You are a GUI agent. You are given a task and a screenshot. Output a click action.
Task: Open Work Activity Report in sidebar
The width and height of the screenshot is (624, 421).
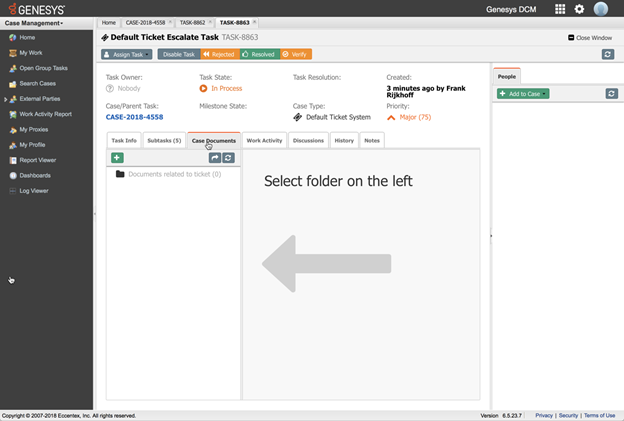[x=45, y=114]
